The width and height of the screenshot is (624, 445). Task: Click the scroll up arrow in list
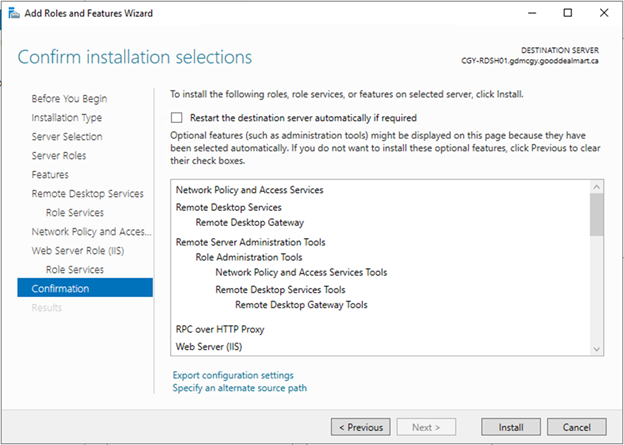coord(597,187)
